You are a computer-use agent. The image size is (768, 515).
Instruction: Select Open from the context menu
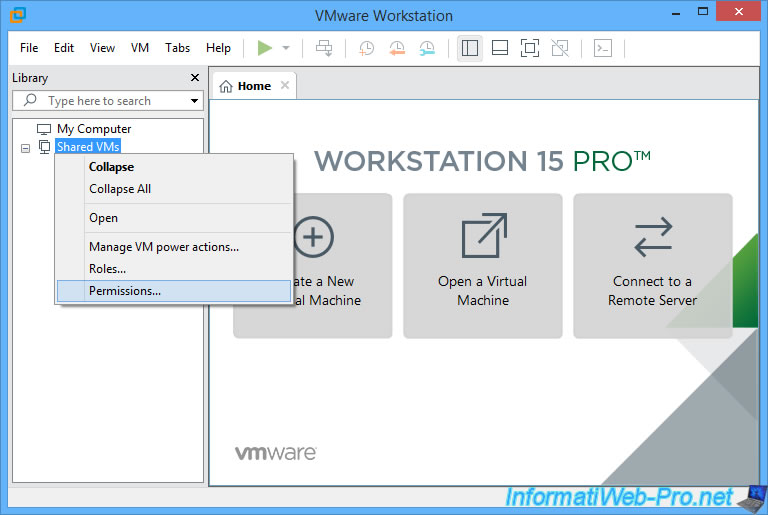174,218
